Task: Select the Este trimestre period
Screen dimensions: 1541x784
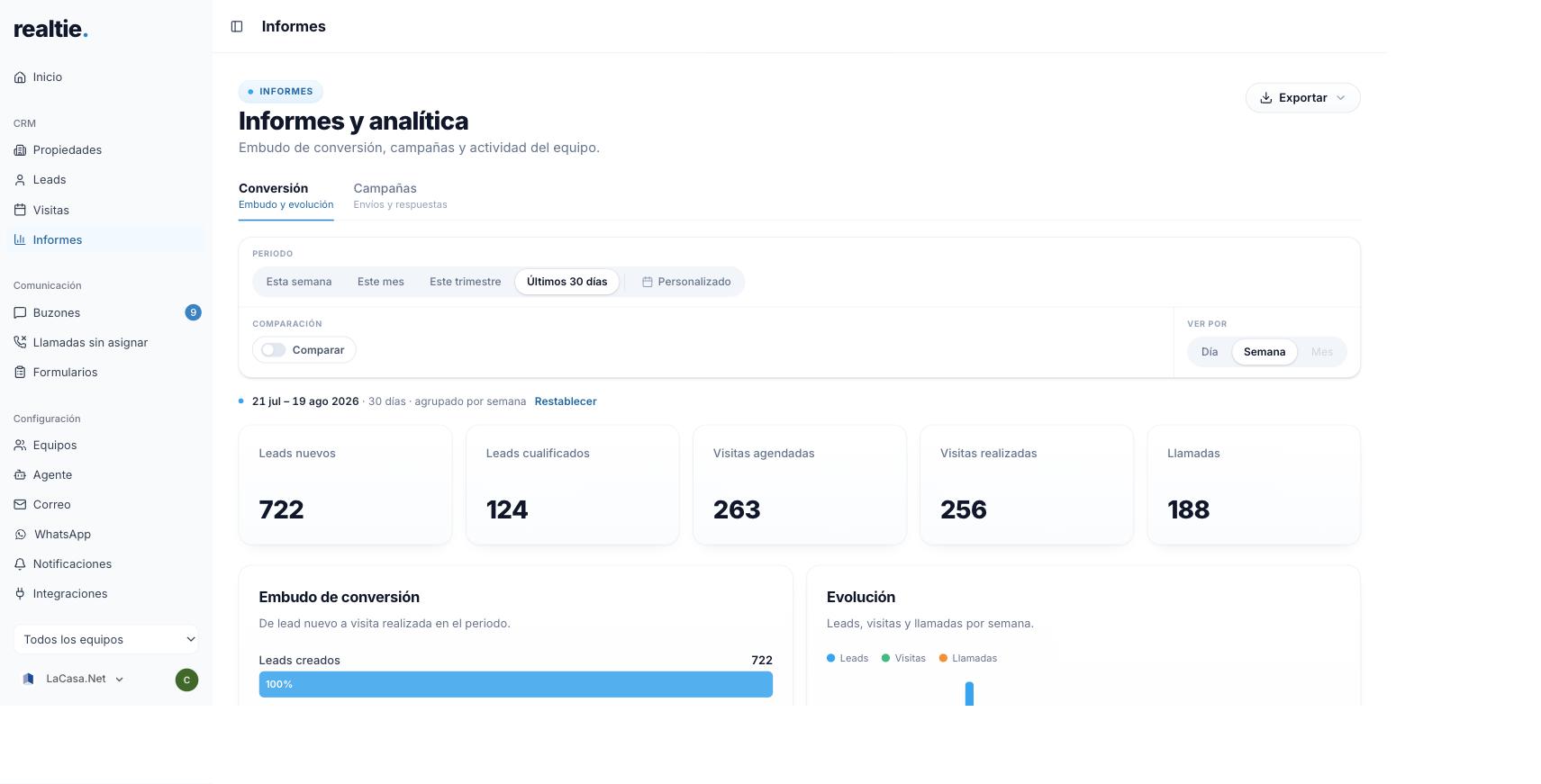Action: point(466,282)
